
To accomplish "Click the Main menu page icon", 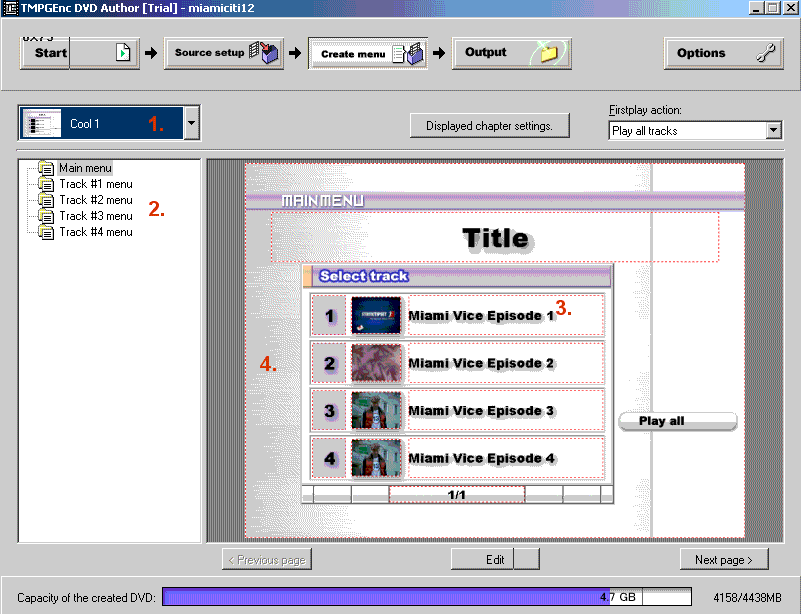I will pyautogui.click(x=46, y=168).
